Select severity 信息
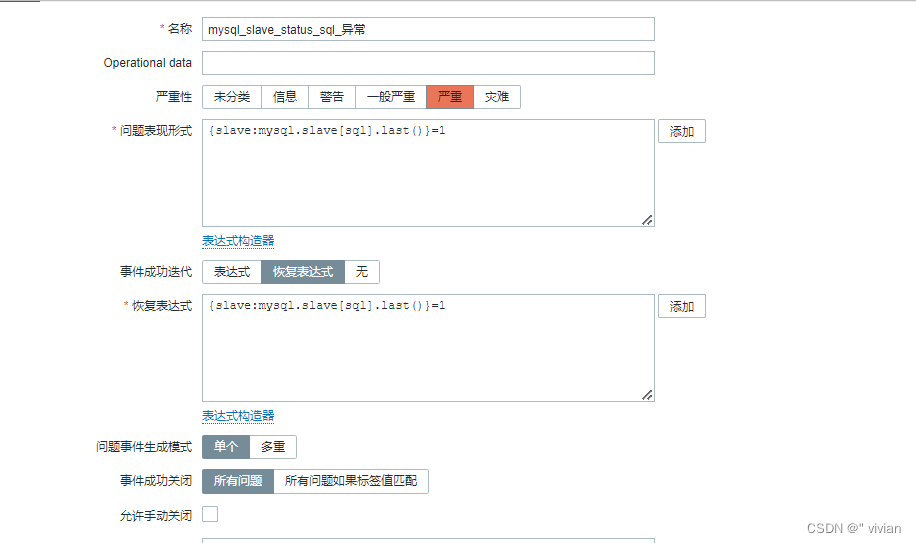This screenshot has width=916, height=543. 285,97
